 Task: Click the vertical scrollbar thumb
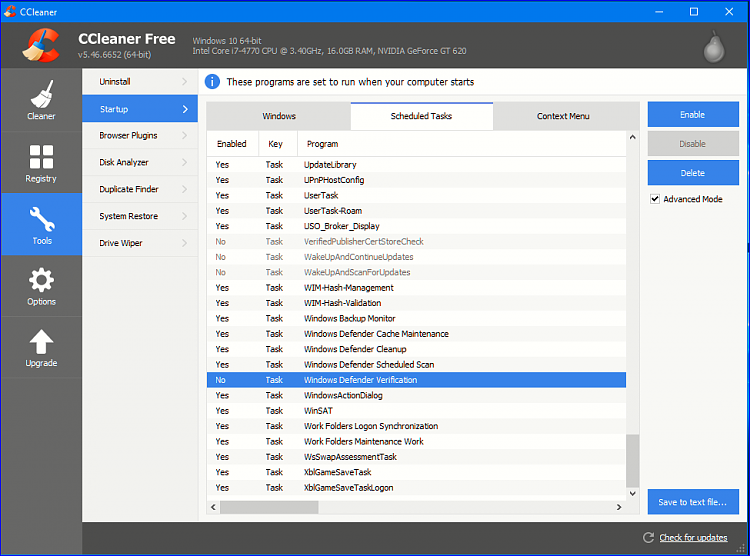pos(632,460)
